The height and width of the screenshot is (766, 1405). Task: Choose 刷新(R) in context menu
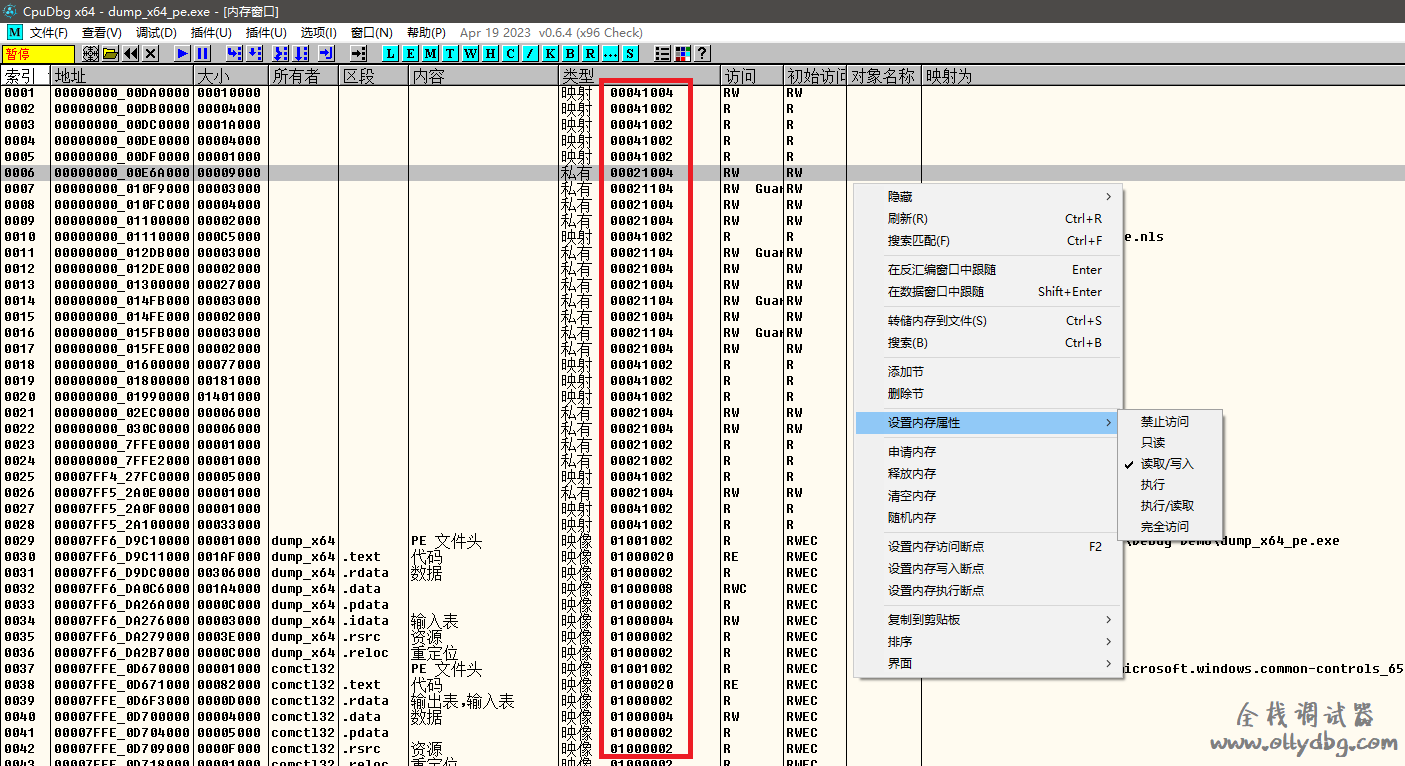[988, 219]
